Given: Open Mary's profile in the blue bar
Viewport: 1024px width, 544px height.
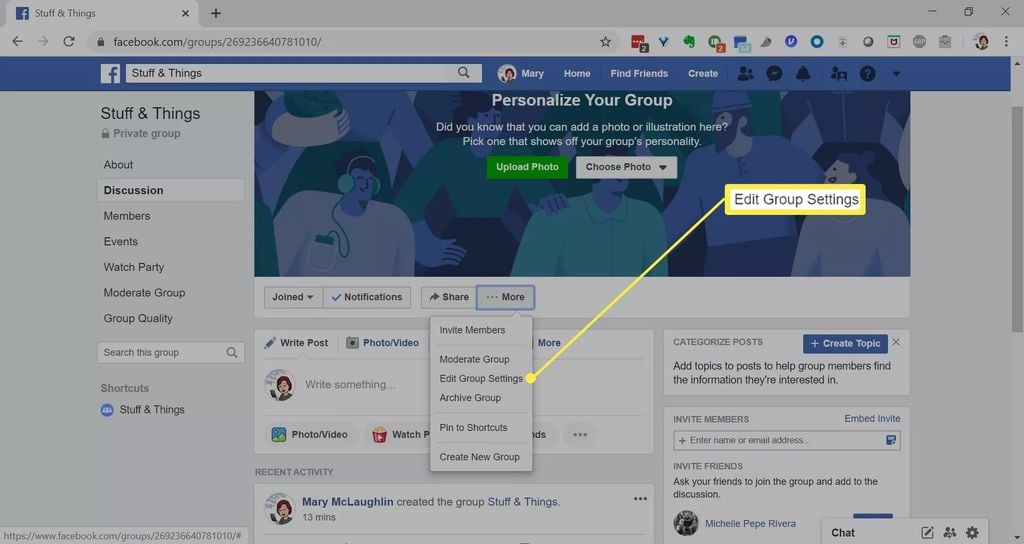Looking at the screenshot, I should tap(520, 73).
